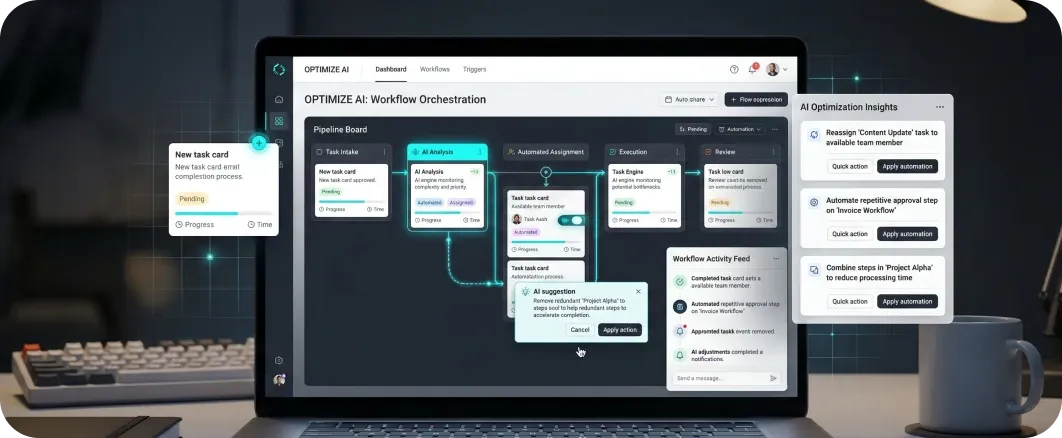The height and width of the screenshot is (438, 1062).
Task: Expand the Auto share dropdown
Action: coord(688,100)
